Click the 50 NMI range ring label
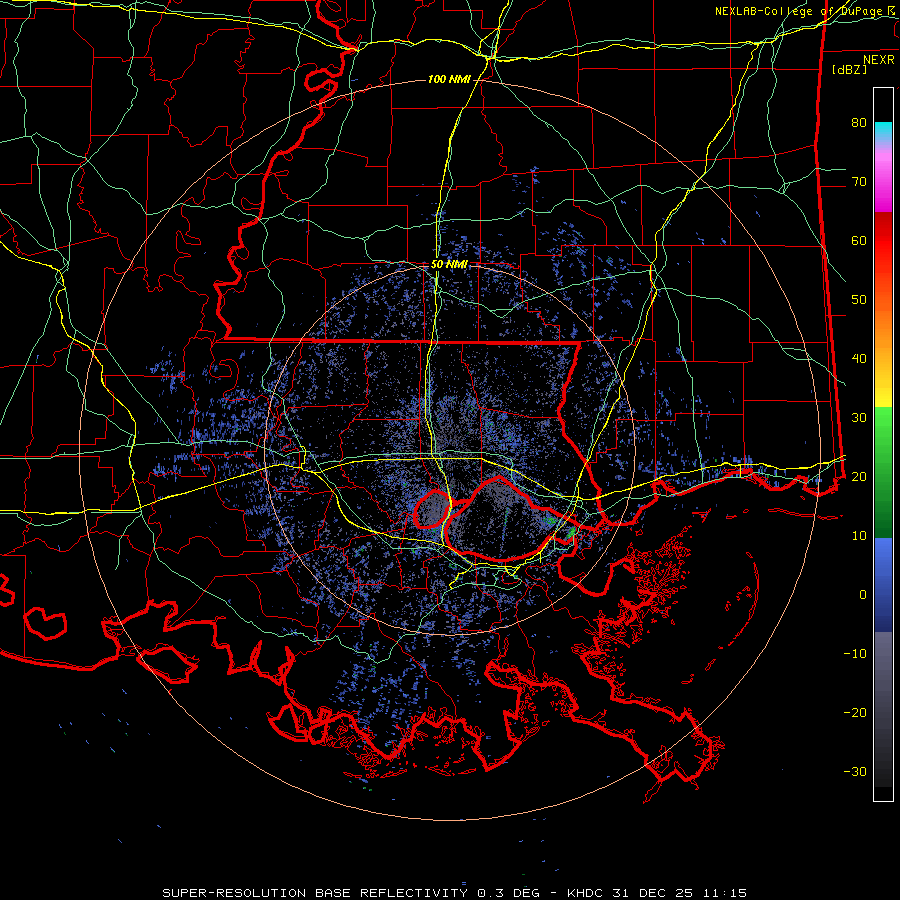Screen dimensions: 900x900 click(x=449, y=265)
